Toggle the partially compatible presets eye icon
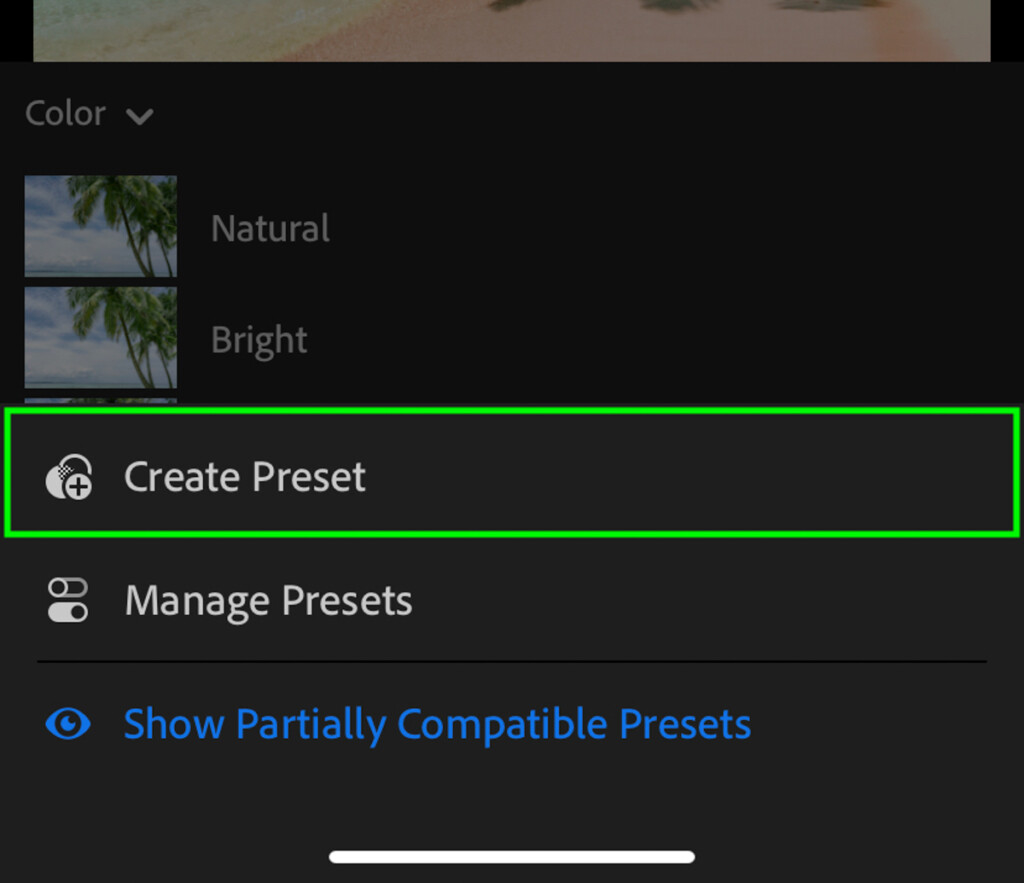 click(x=68, y=724)
